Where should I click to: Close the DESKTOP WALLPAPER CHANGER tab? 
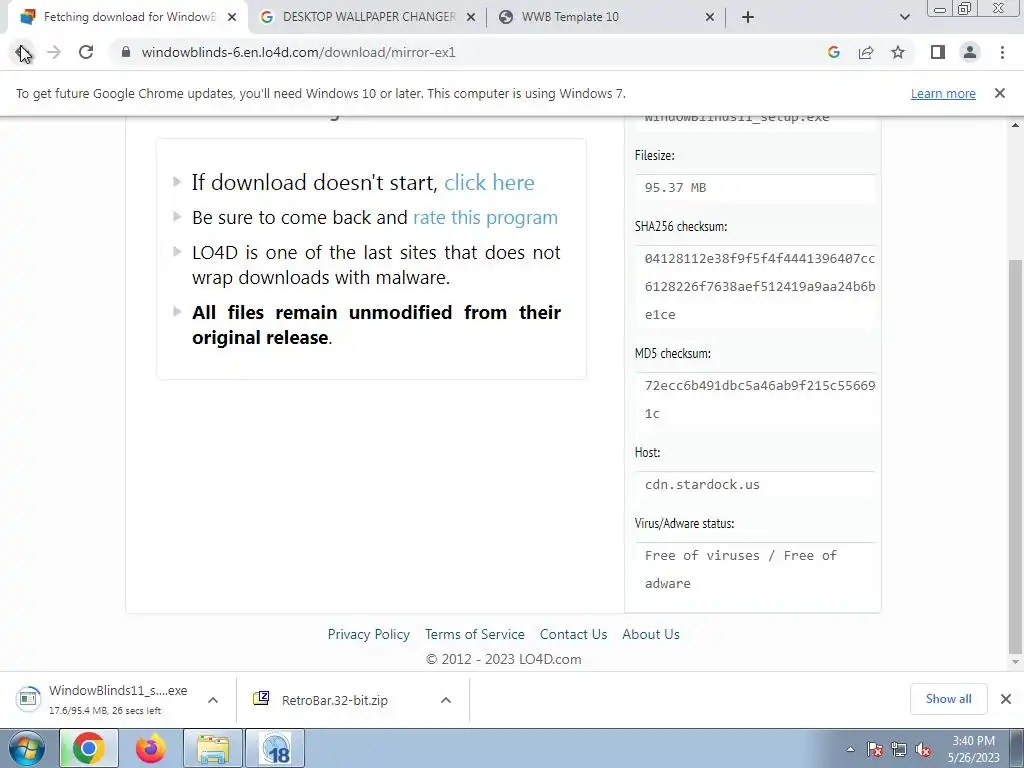pyautogui.click(x=471, y=17)
